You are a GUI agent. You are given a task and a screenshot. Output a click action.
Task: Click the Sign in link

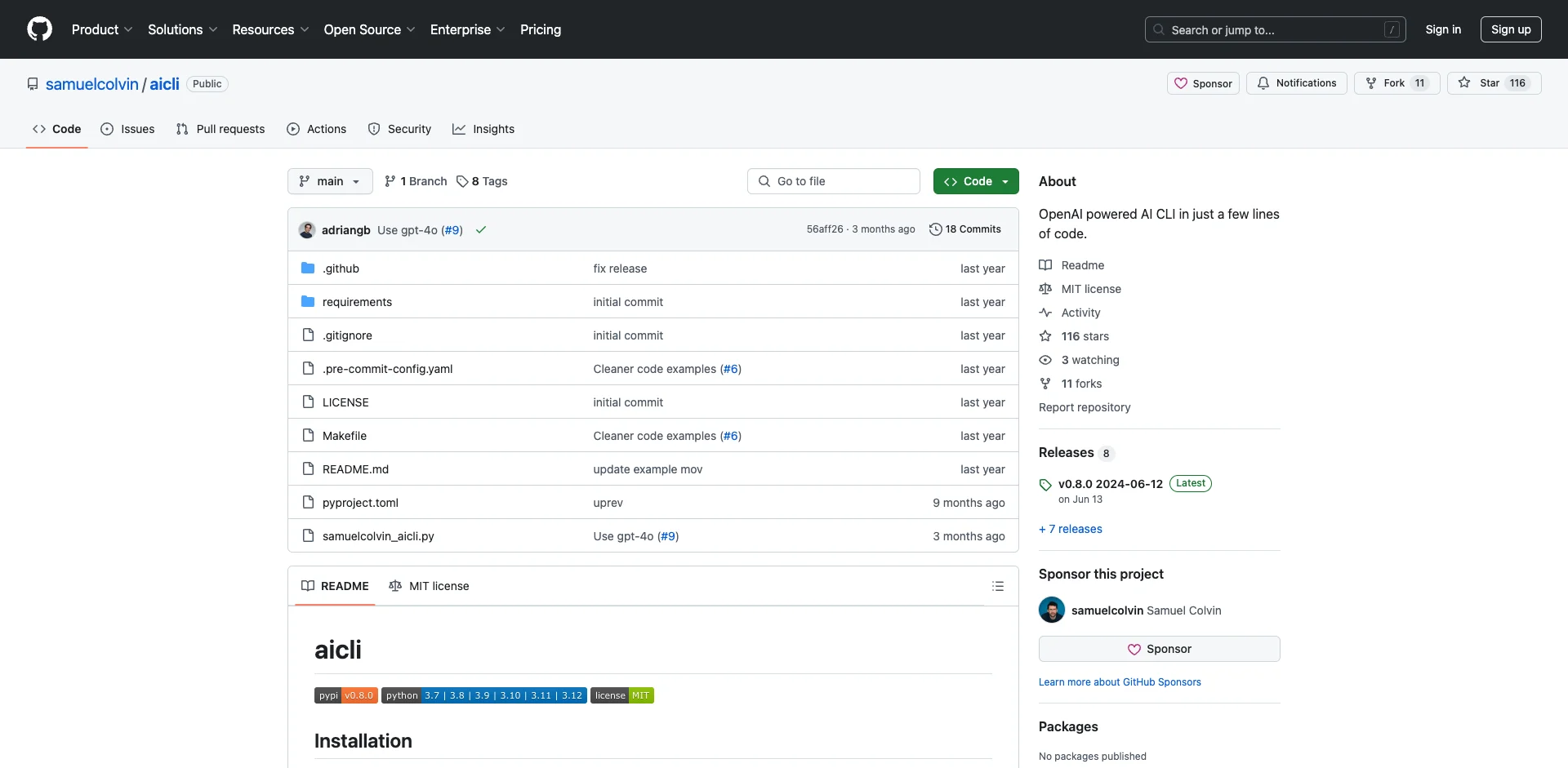pyautogui.click(x=1443, y=29)
